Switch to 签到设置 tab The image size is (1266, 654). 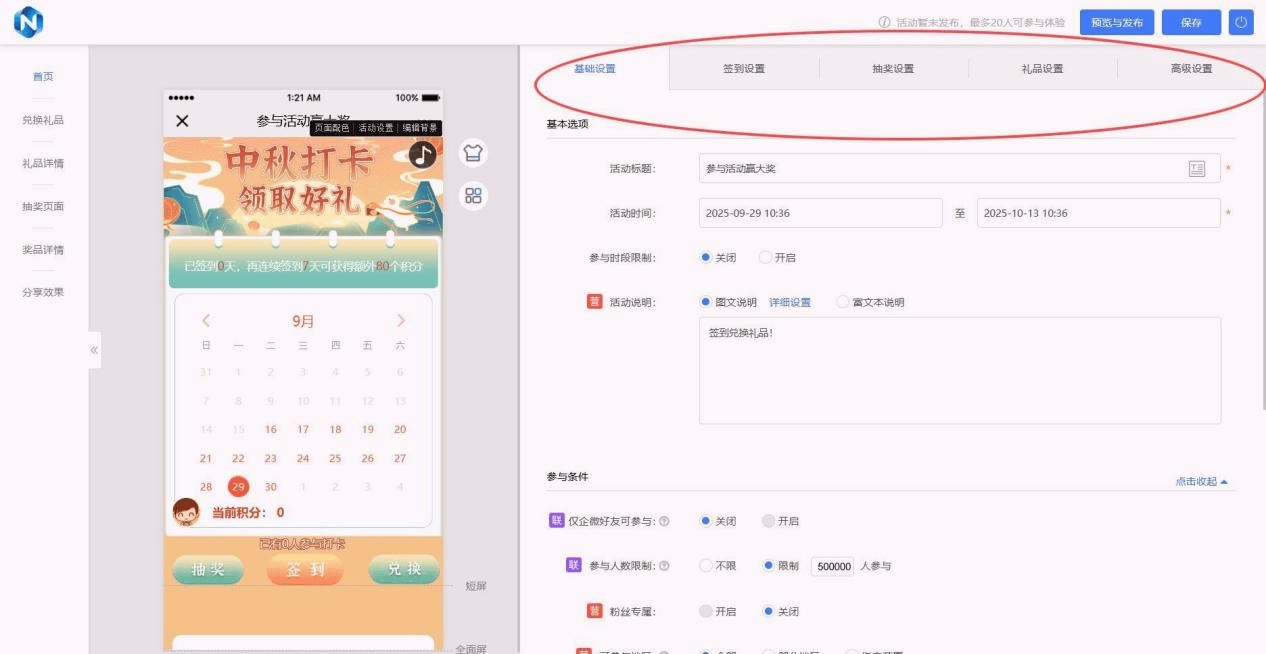(x=744, y=69)
